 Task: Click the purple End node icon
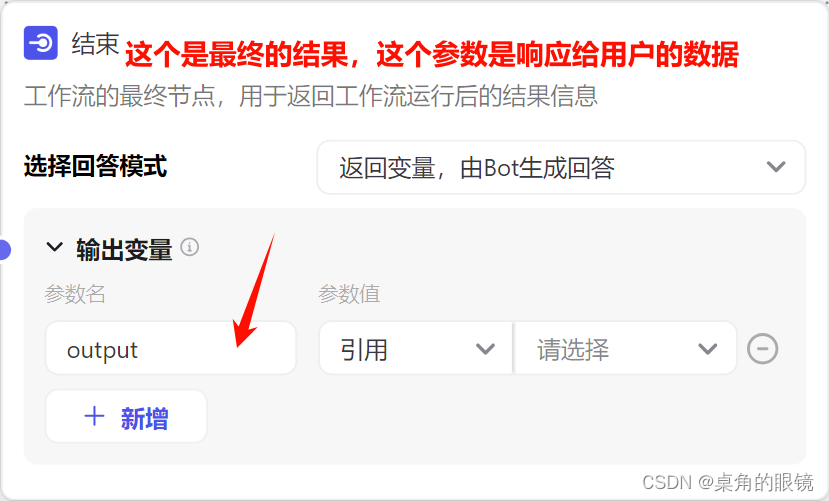tap(41, 43)
